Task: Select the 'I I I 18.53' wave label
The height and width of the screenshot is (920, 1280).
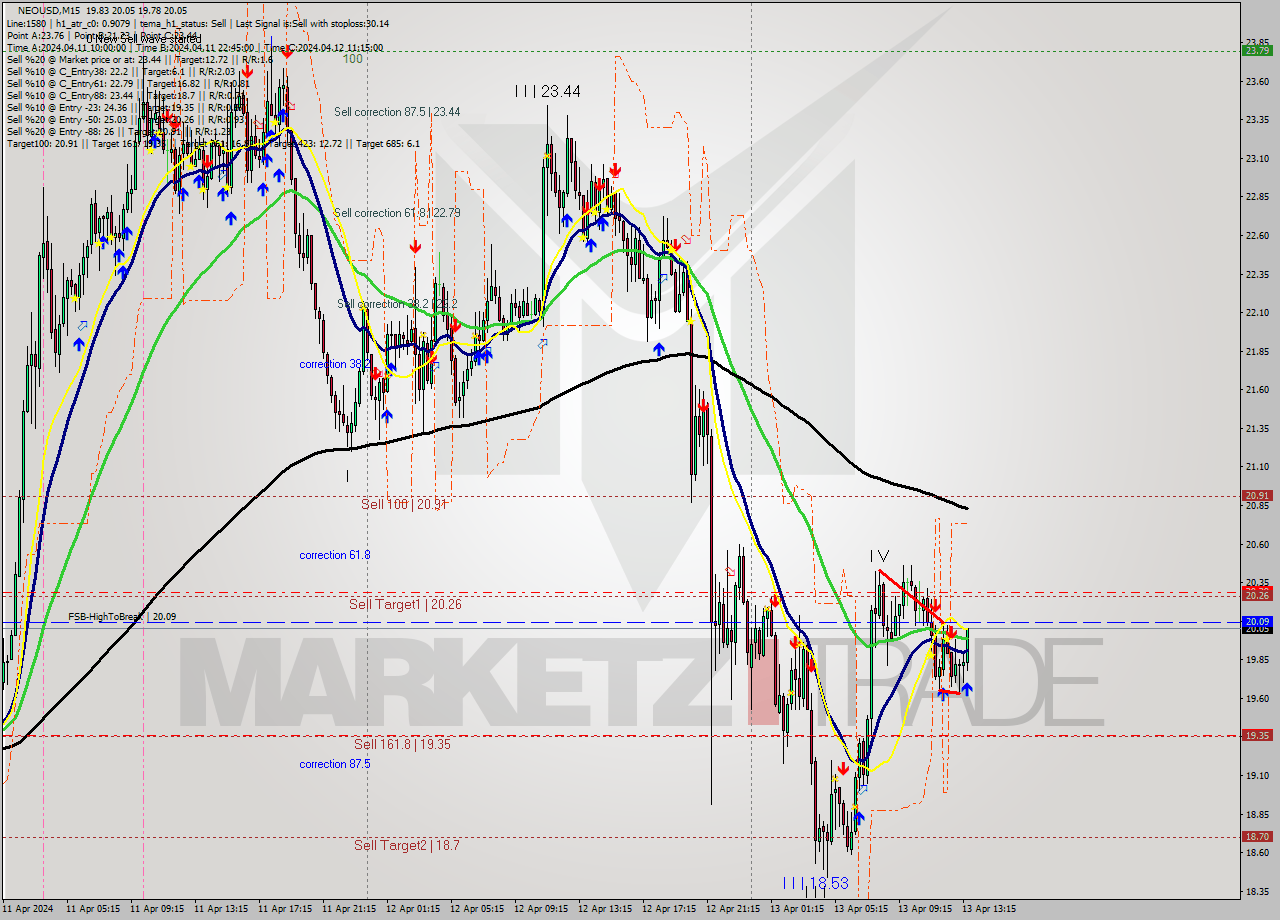Action: tap(815, 884)
